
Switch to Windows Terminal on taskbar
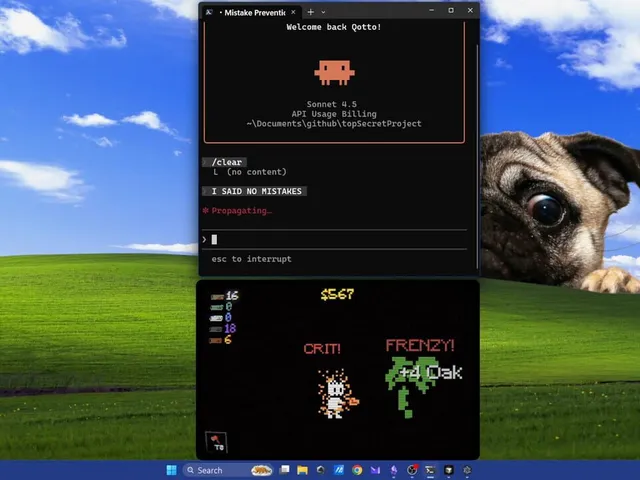point(430,470)
